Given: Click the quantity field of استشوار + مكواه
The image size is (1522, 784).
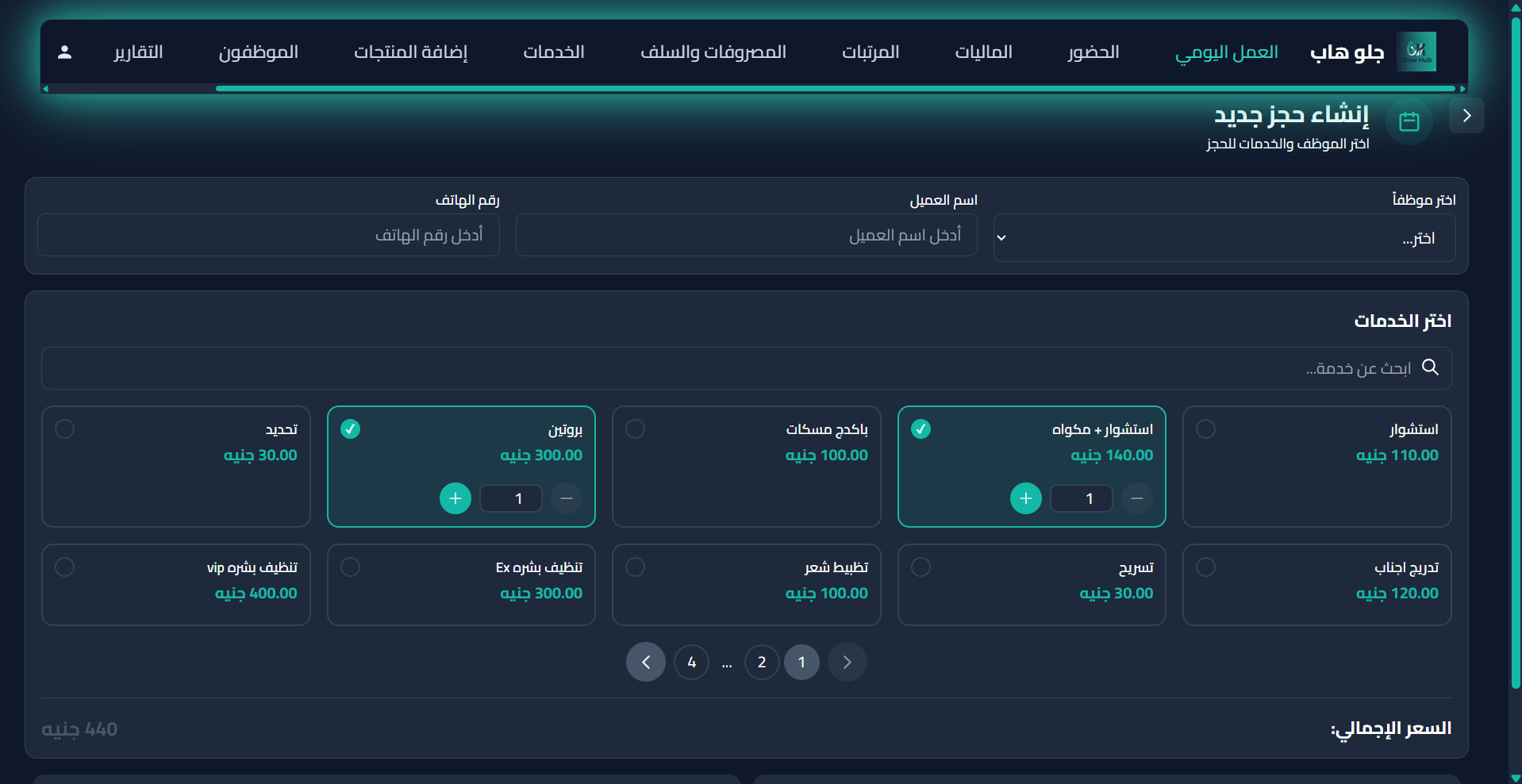Looking at the screenshot, I should click(1082, 498).
